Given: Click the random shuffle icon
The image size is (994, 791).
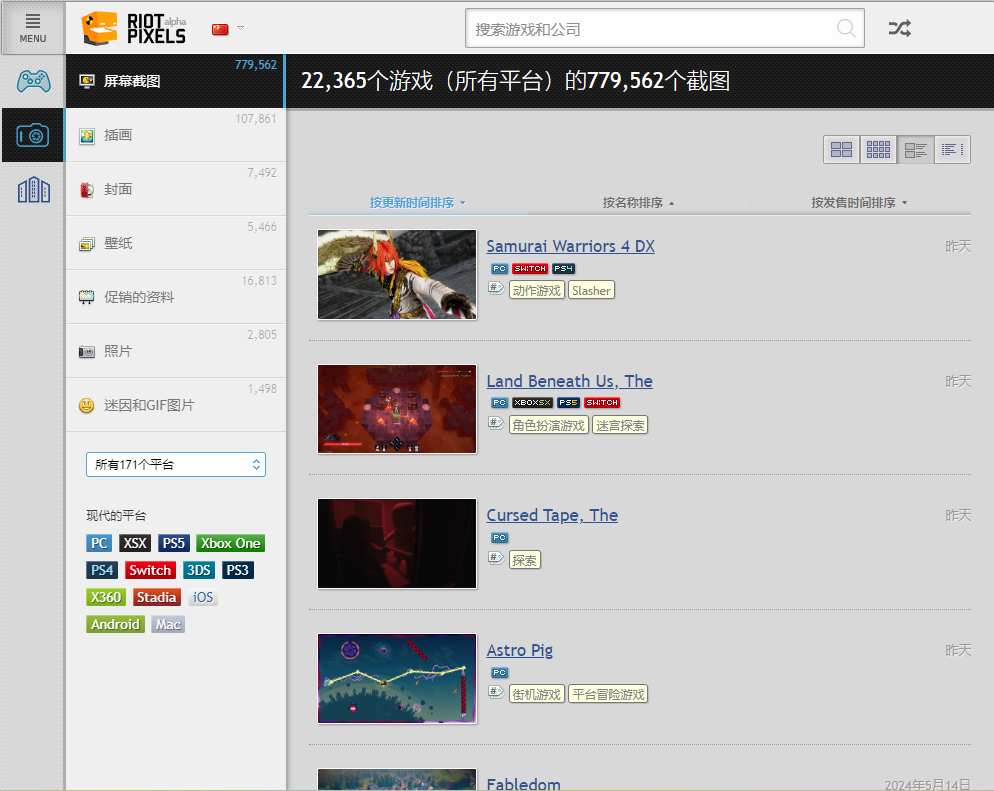Looking at the screenshot, I should [x=900, y=29].
